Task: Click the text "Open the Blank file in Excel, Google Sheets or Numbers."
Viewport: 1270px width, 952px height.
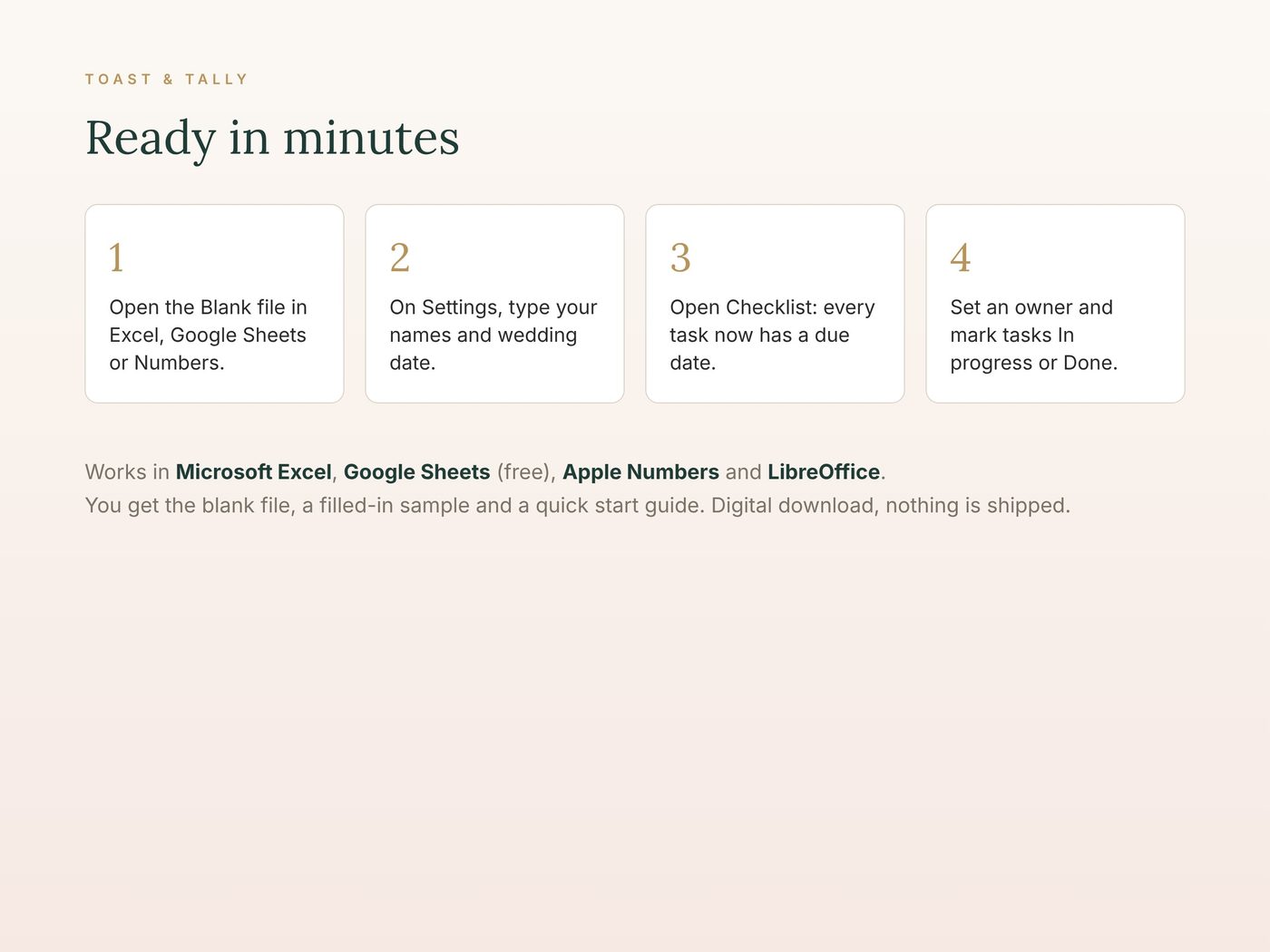Action: 209,335
